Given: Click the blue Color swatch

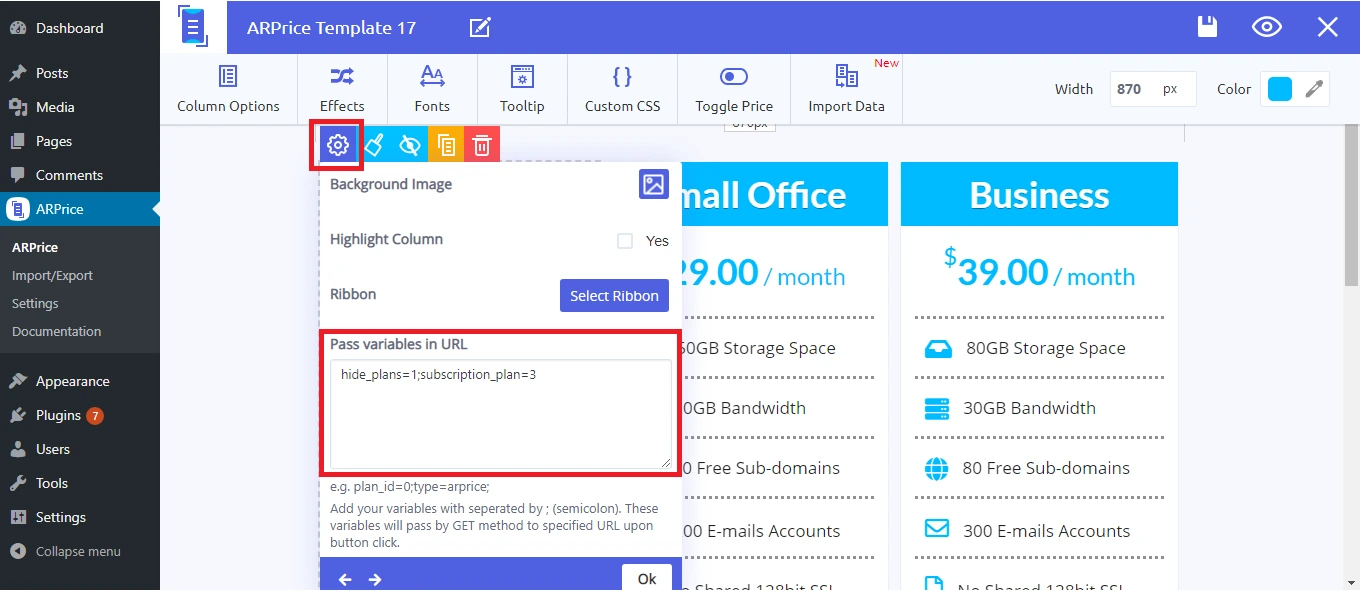Looking at the screenshot, I should click(1280, 89).
